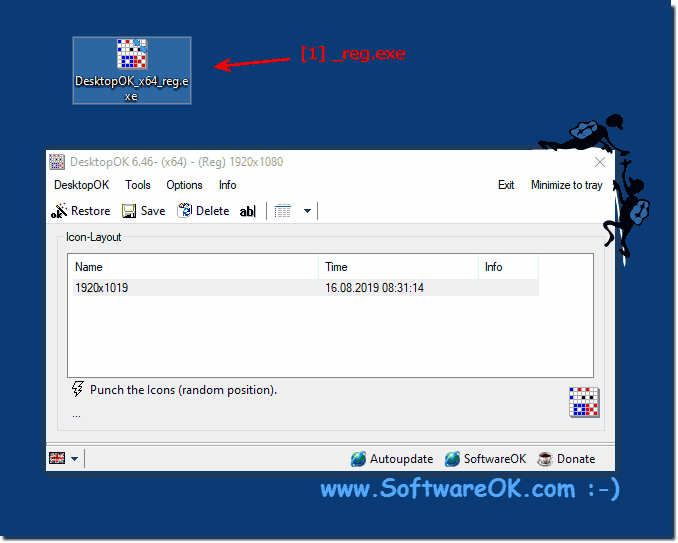The height and width of the screenshot is (543, 678).
Task: Click the list view grid icon
Action: (283, 211)
